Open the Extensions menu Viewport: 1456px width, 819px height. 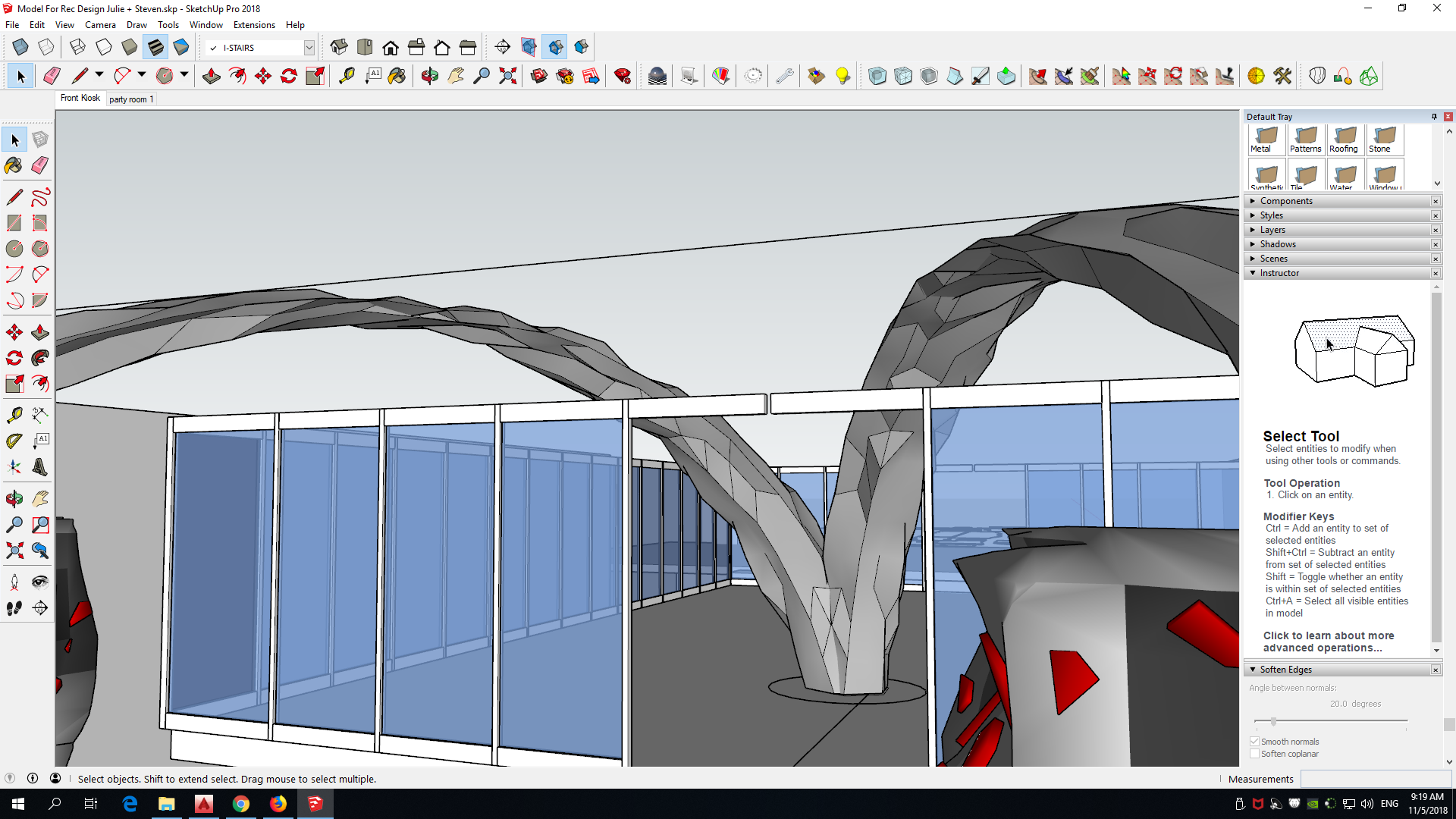(254, 25)
